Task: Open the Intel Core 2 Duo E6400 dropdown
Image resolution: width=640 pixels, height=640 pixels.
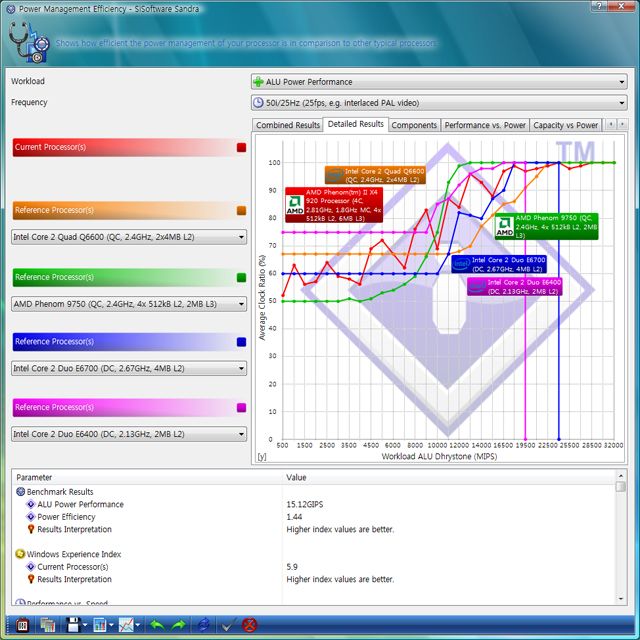Action: pos(129,434)
